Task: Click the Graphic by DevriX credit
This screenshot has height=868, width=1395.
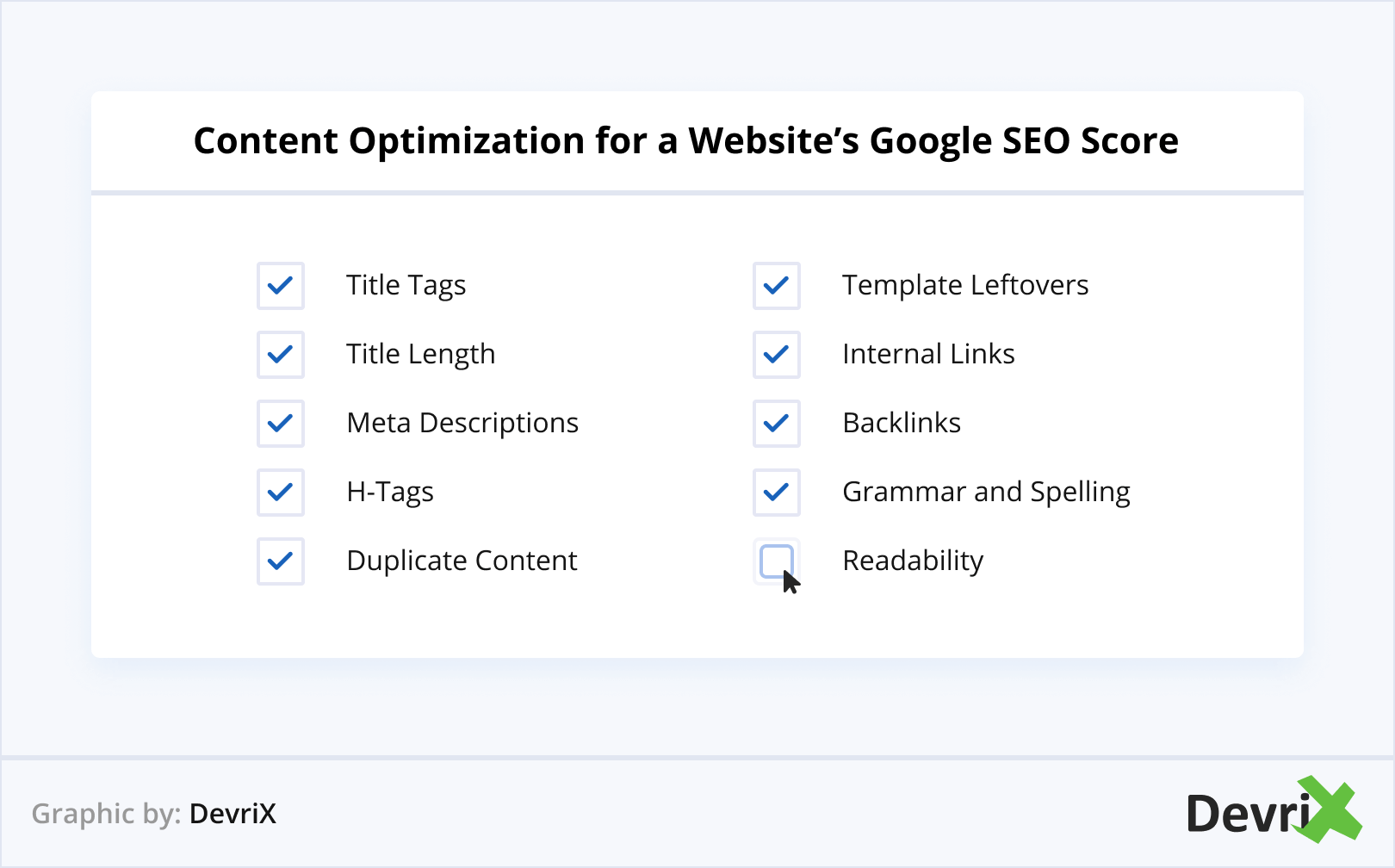Action: tap(154, 814)
